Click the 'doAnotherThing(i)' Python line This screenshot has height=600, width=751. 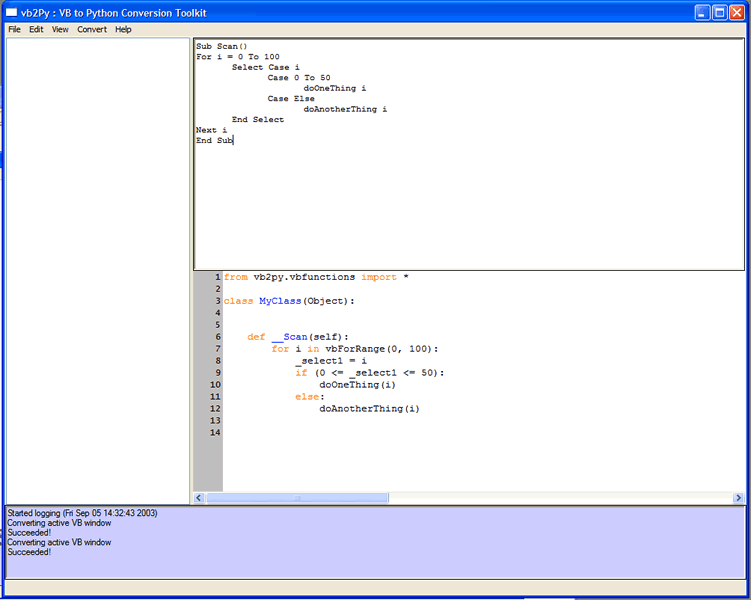click(369, 408)
